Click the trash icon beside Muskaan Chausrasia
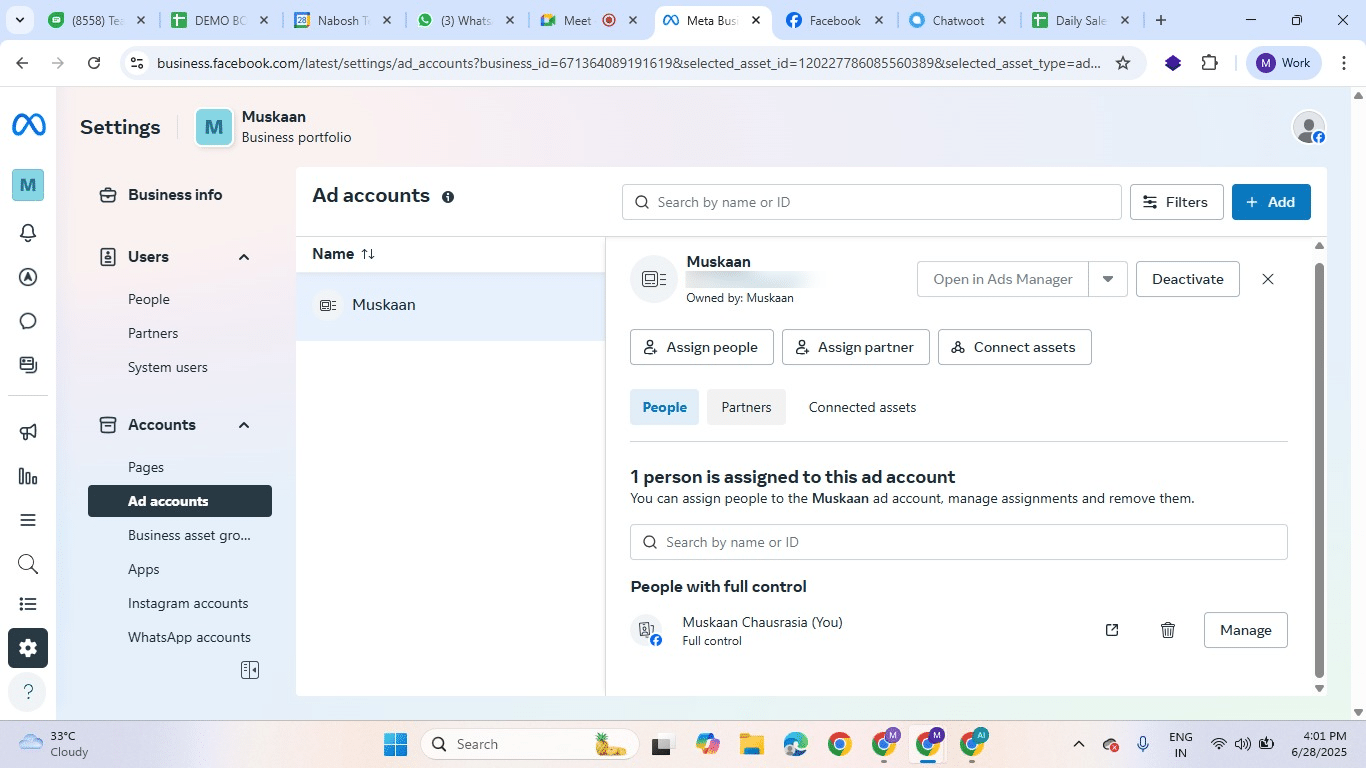 tap(1167, 629)
